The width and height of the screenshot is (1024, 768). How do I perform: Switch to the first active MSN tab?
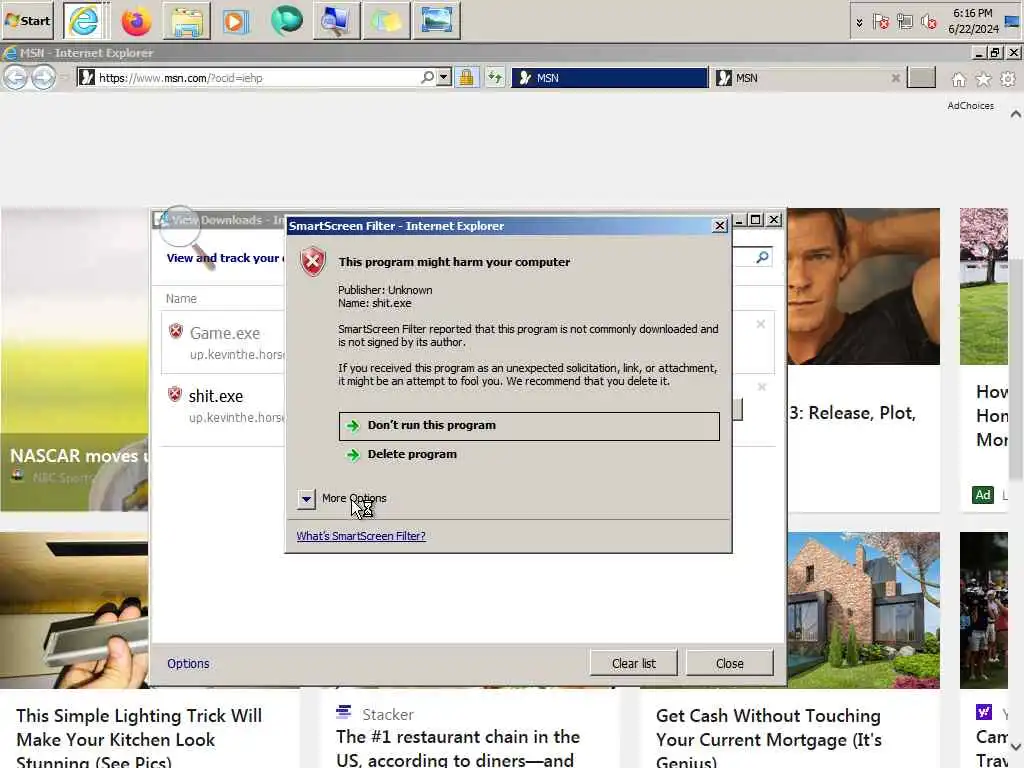click(x=609, y=78)
